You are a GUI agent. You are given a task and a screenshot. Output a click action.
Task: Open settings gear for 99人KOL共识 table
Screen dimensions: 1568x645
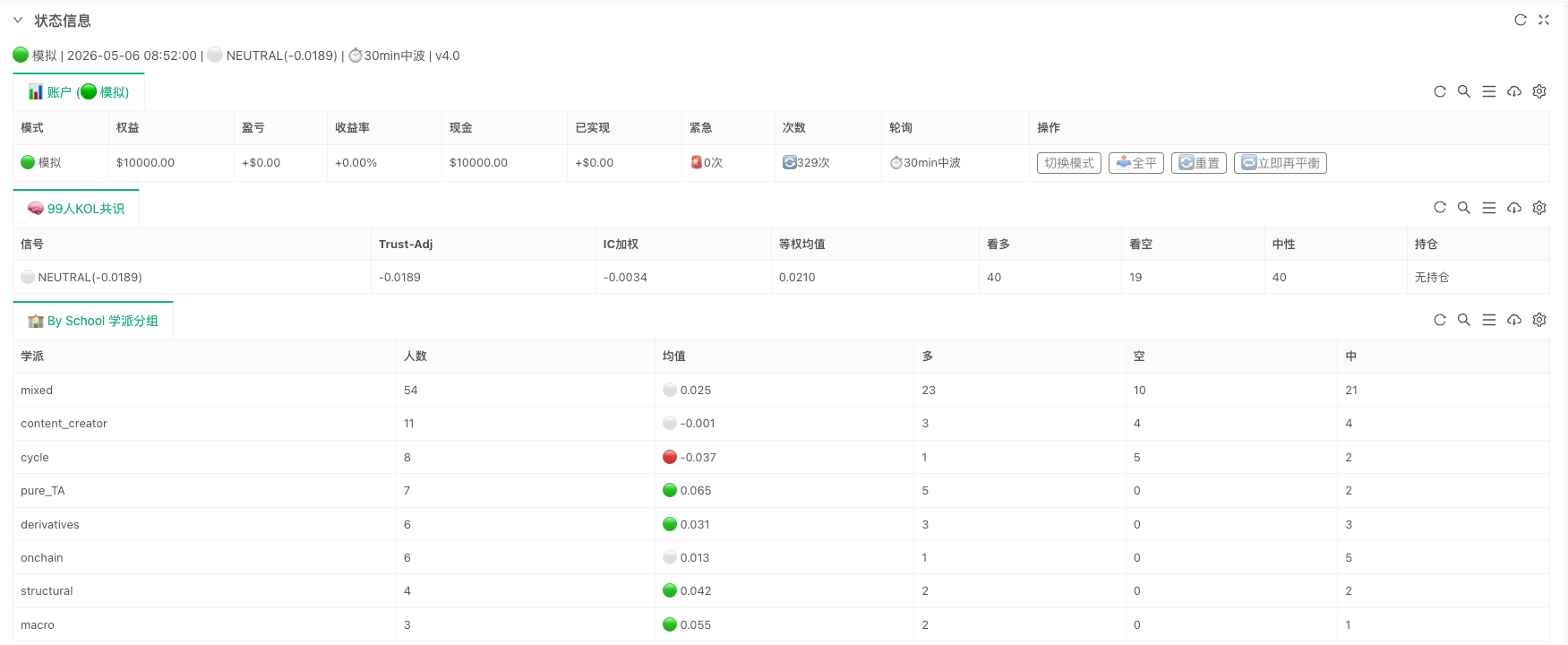[1539, 208]
